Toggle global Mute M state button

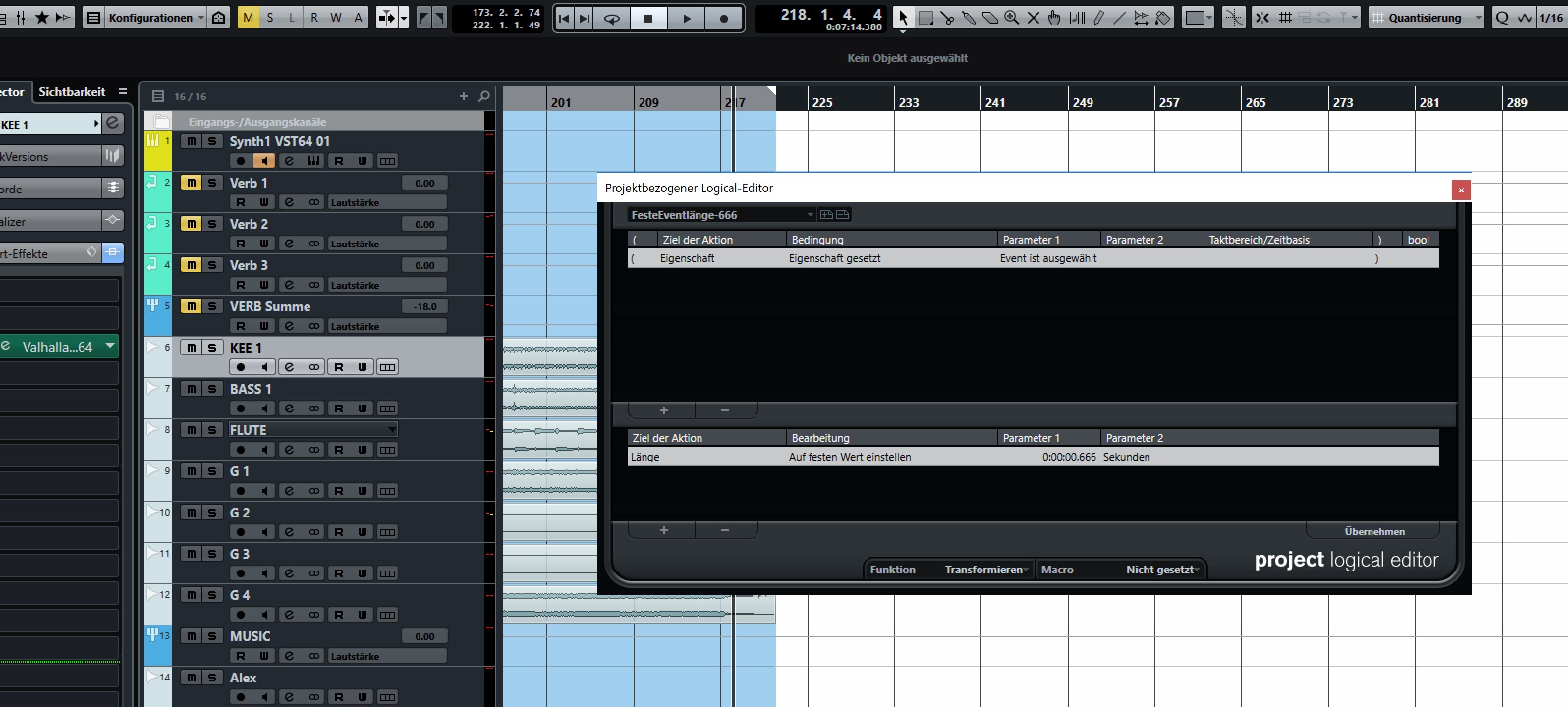pos(248,18)
